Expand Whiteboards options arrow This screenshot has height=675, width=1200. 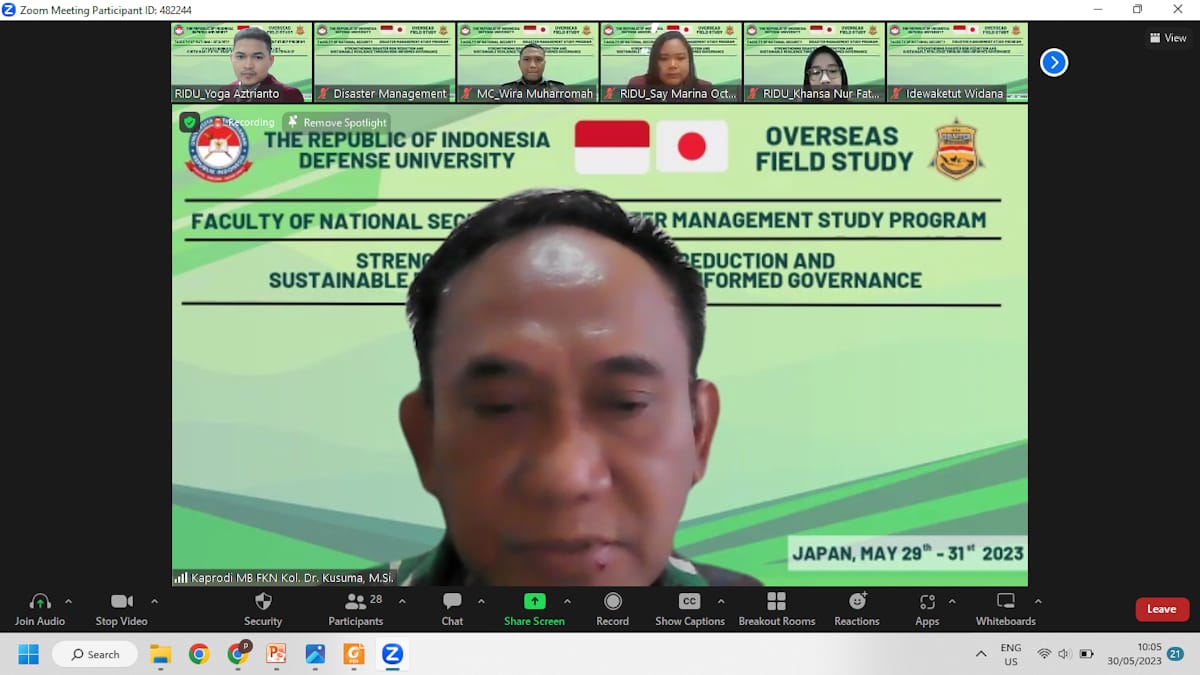1038,602
